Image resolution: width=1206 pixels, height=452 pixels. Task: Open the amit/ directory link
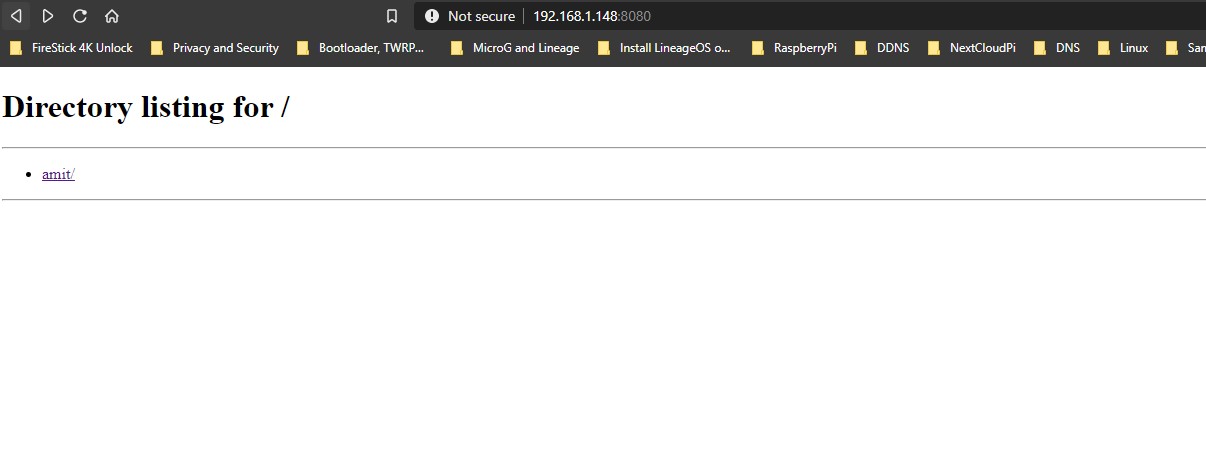coord(58,174)
